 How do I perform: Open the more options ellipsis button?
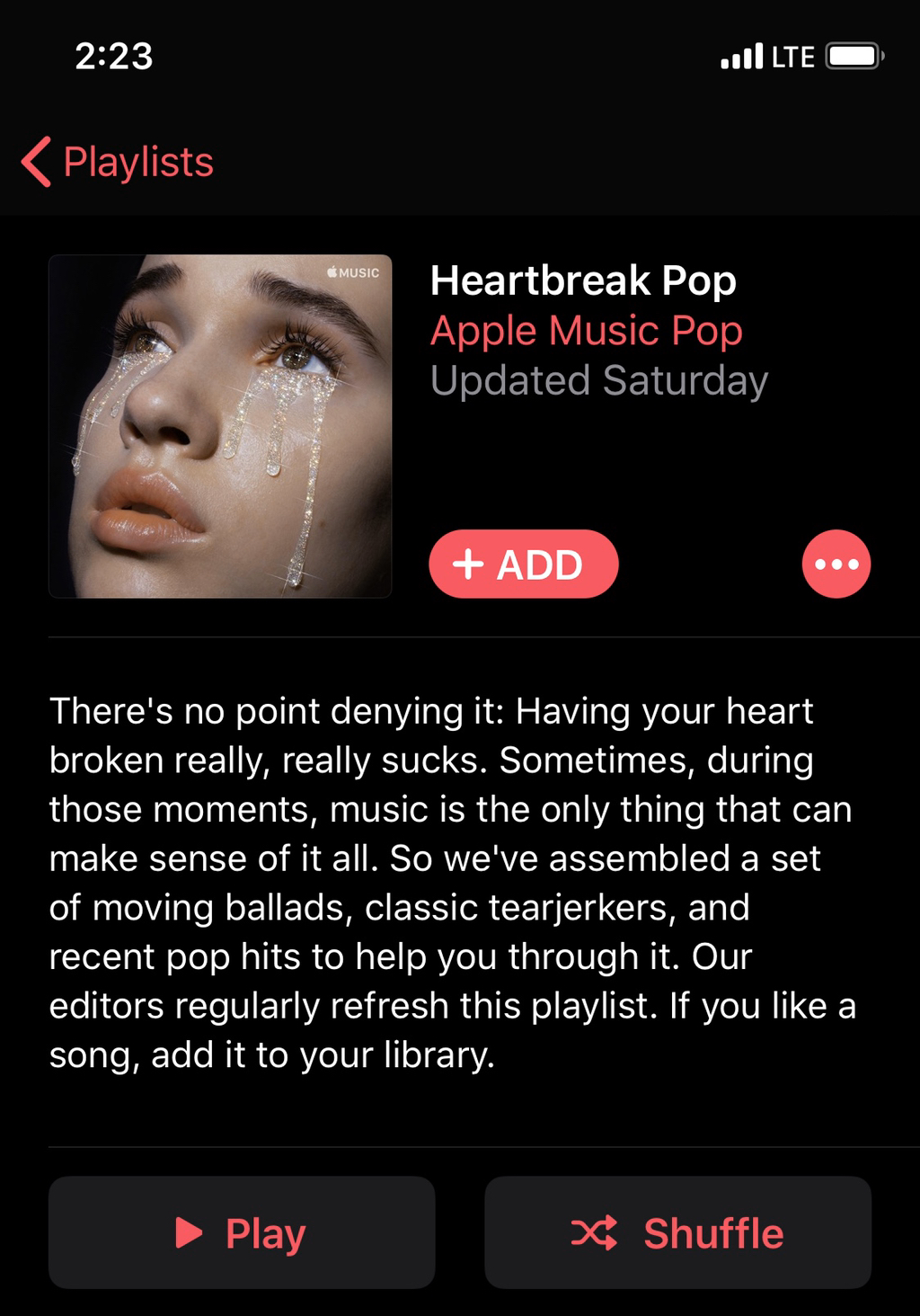pyautogui.click(x=836, y=565)
